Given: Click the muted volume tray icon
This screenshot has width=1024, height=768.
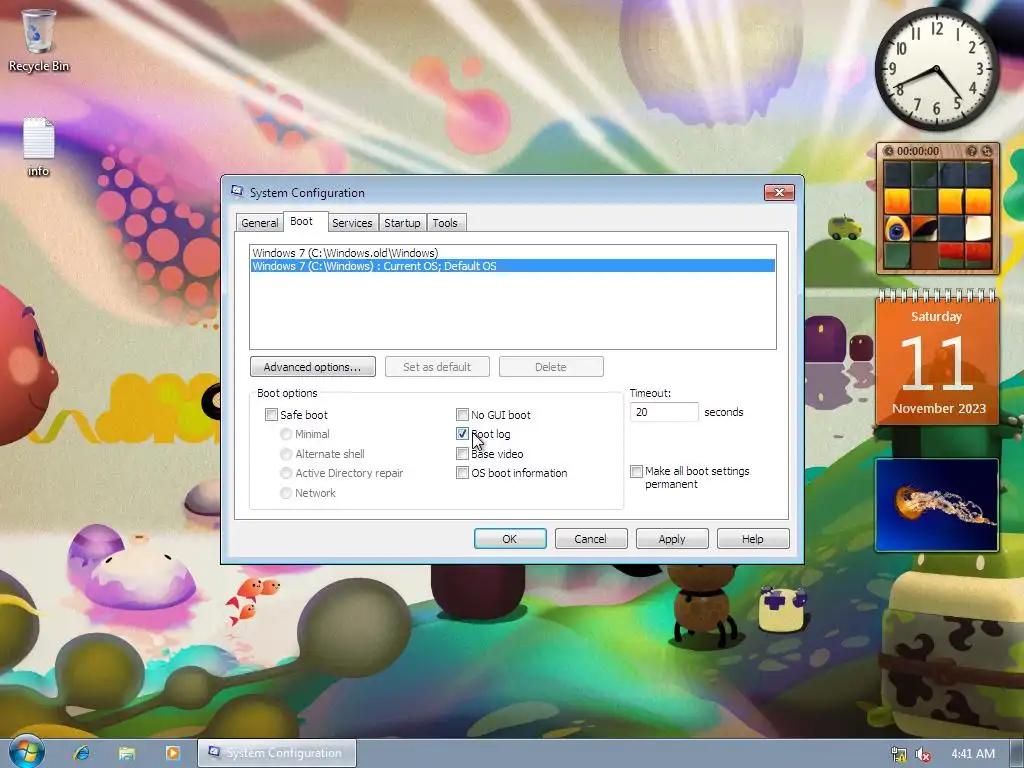Looking at the screenshot, I should (923, 754).
